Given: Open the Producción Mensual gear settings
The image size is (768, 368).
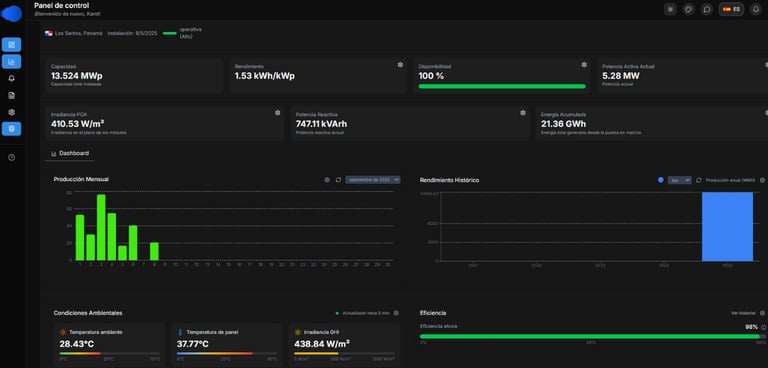Looking at the screenshot, I should tap(327, 180).
